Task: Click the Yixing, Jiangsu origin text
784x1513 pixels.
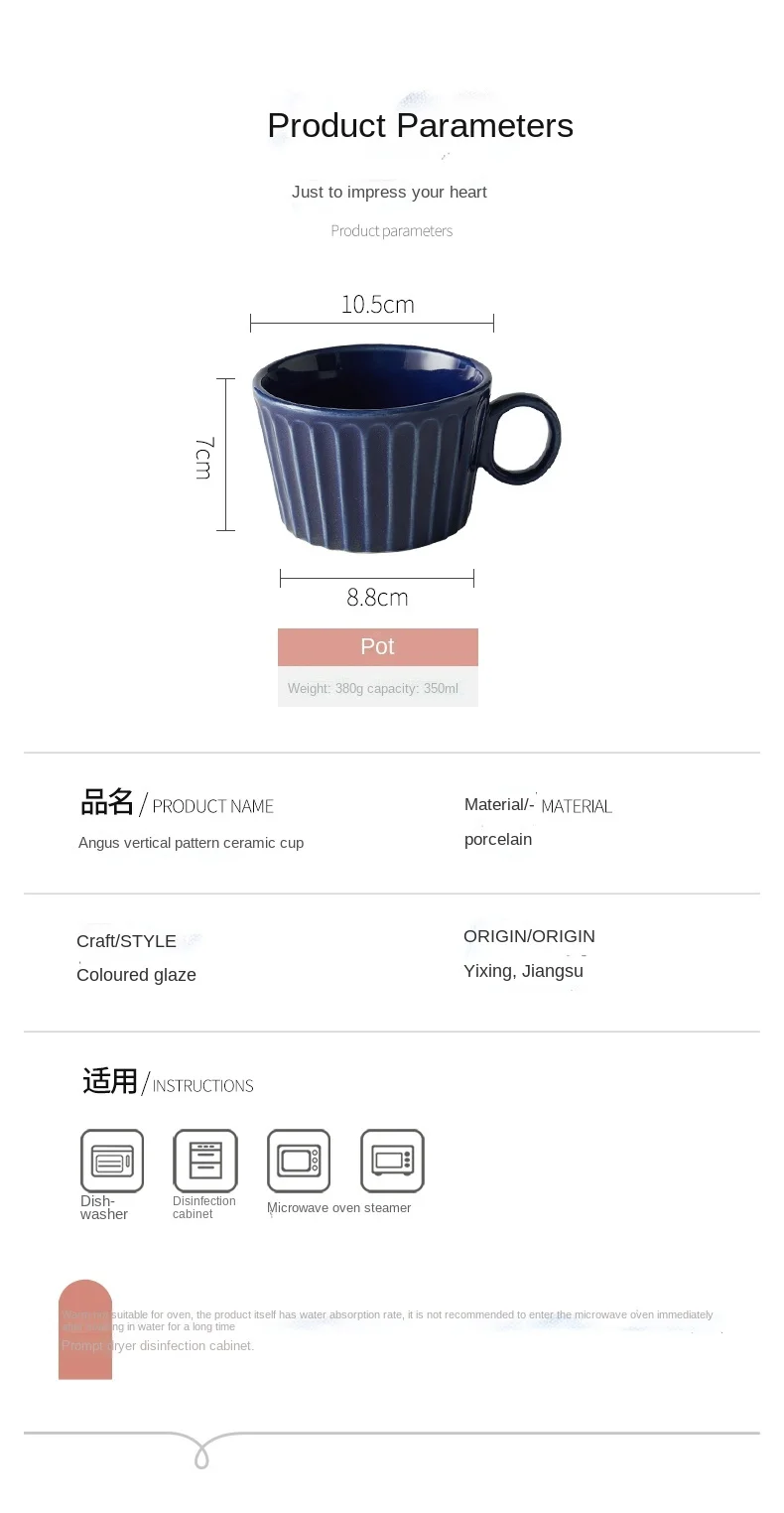Action: pos(523,971)
